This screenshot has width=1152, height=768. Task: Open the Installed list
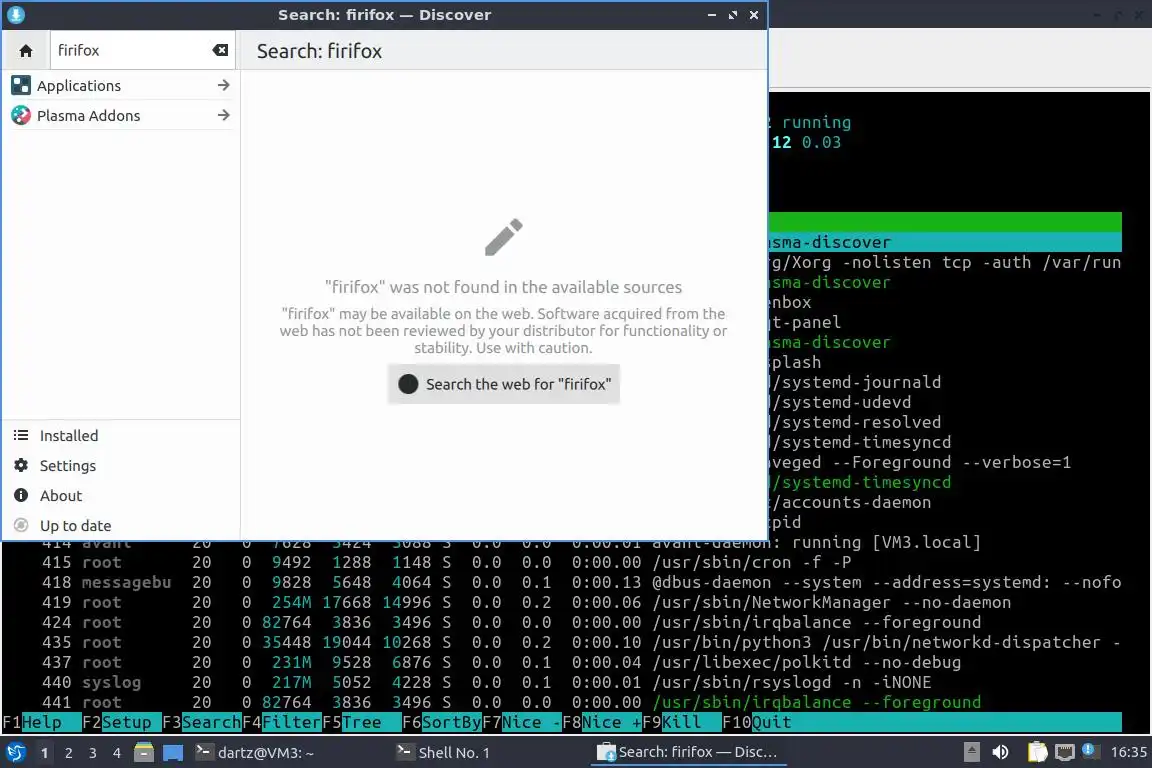(x=120, y=436)
